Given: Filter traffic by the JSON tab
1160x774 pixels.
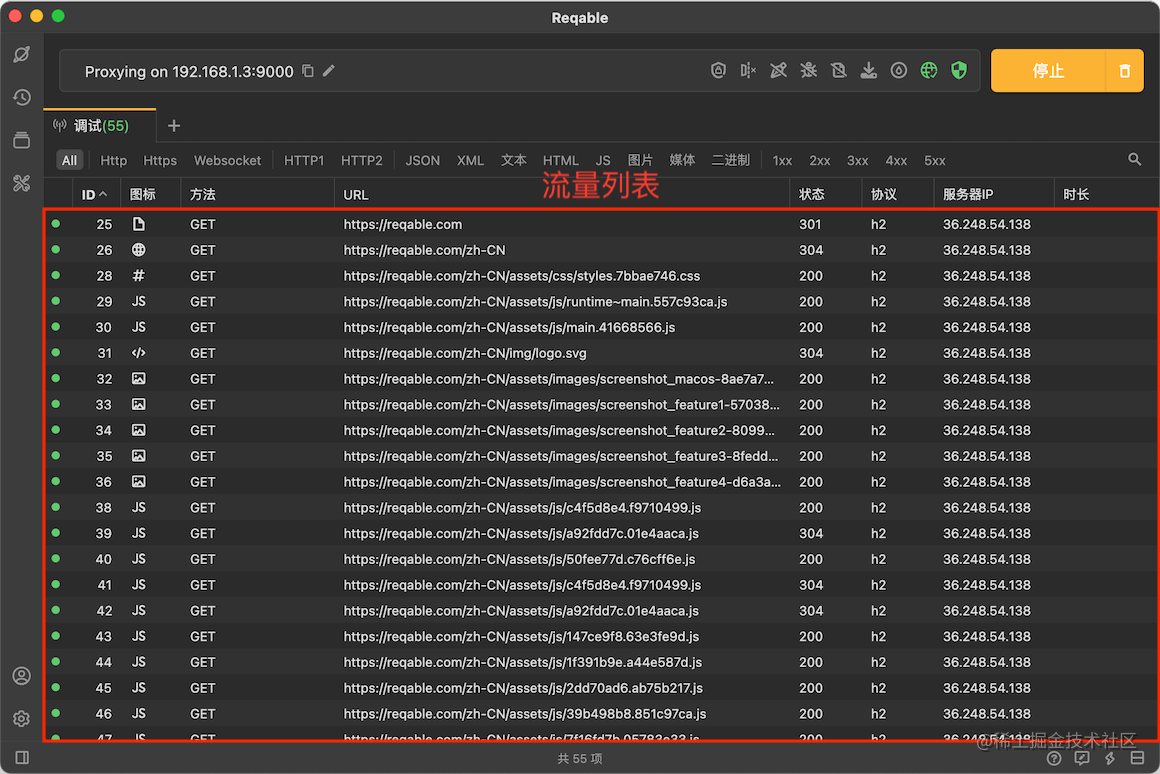Looking at the screenshot, I should click(x=422, y=160).
